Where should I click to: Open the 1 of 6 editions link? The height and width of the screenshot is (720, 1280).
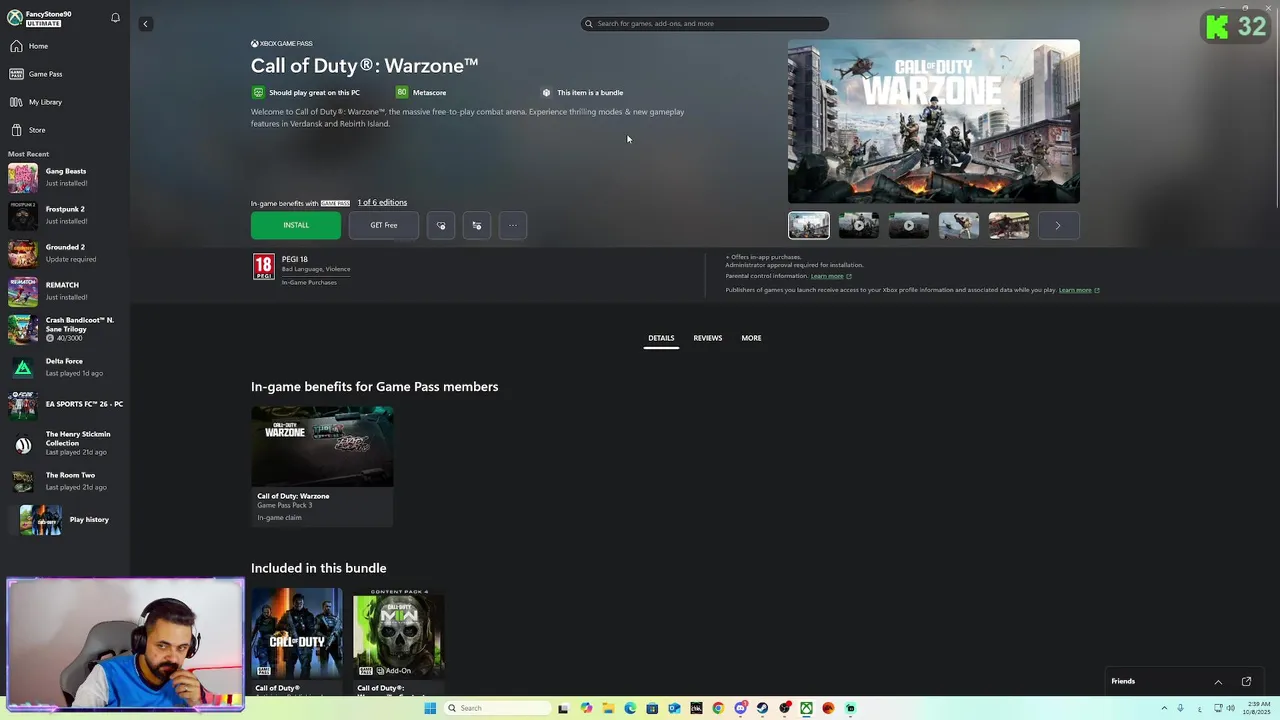(382, 203)
